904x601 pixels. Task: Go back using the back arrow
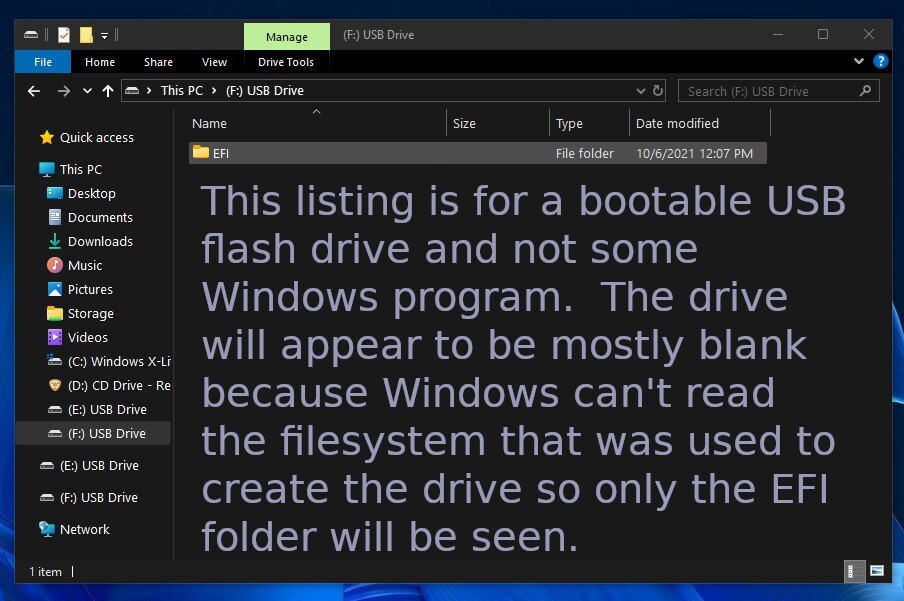pyautogui.click(x=34, y=91)
